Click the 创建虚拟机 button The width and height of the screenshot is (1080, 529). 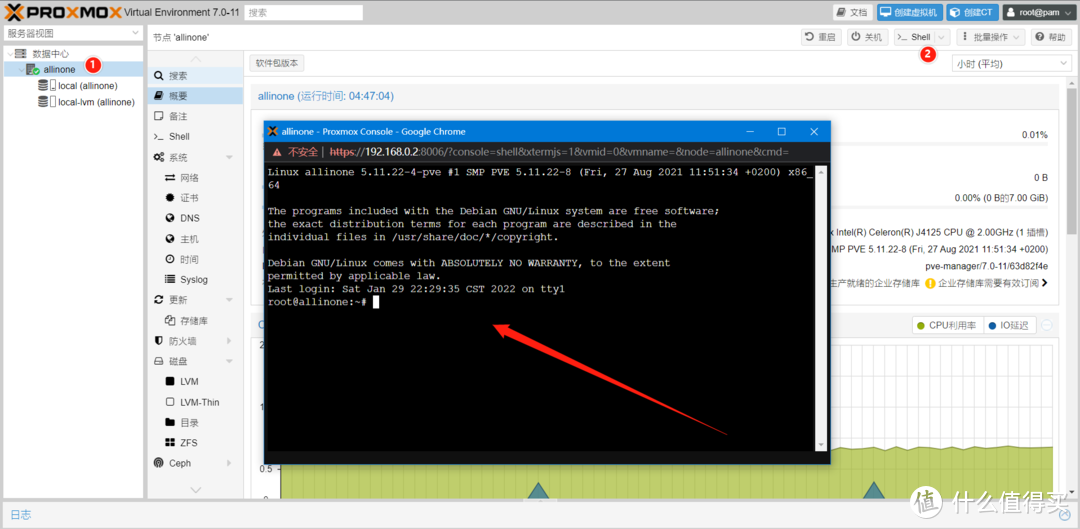(910, 12)
